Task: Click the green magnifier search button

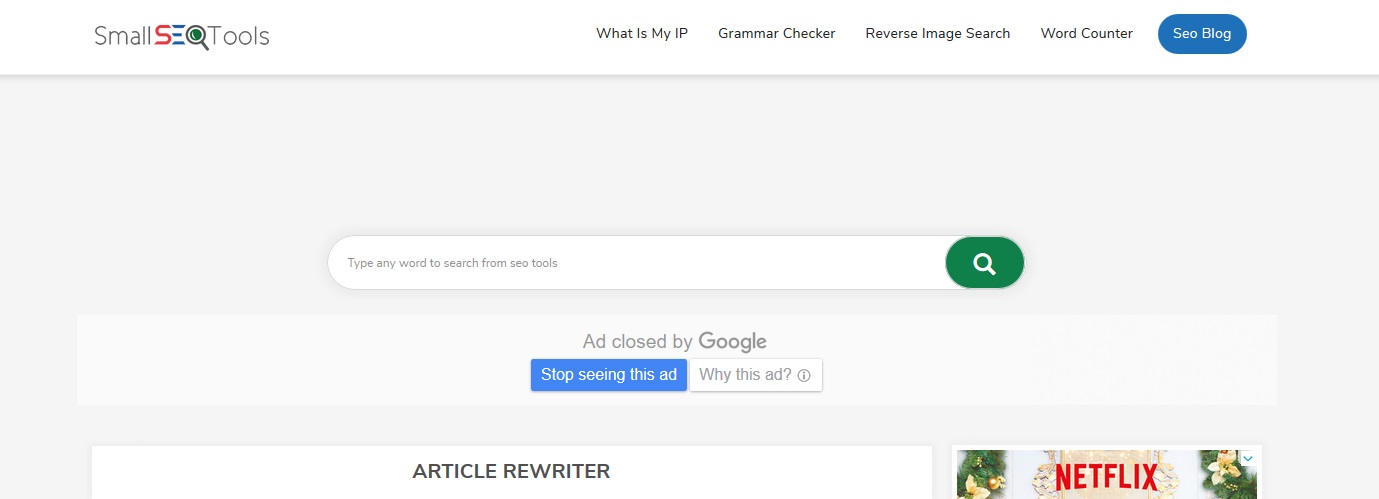Action: point(984,263)
